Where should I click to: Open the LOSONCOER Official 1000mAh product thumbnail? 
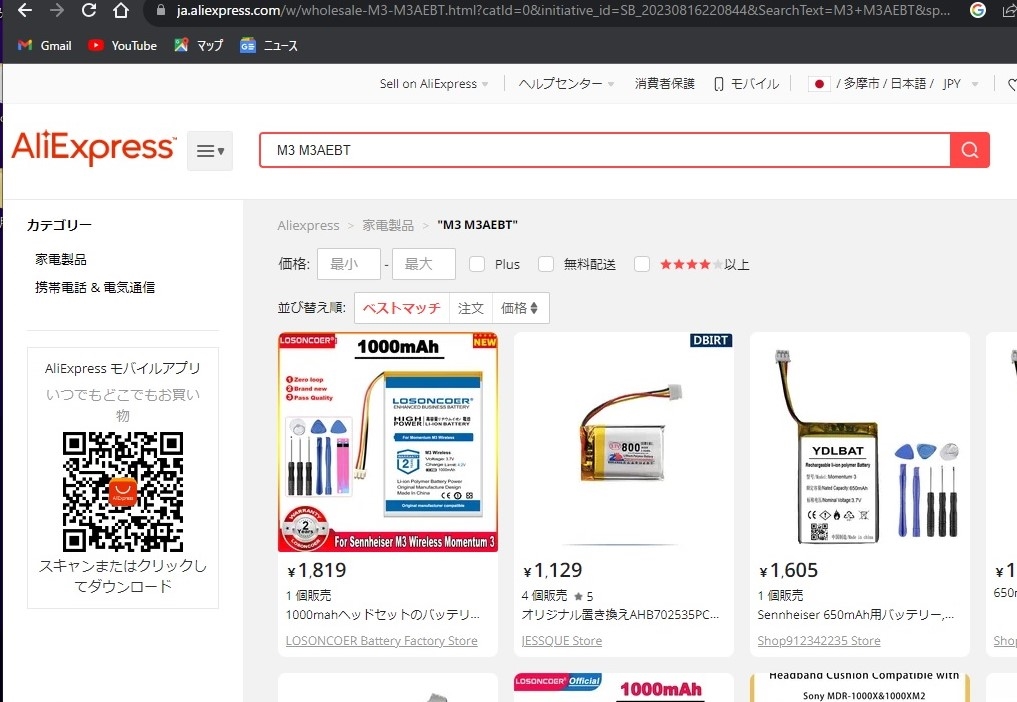pos(624,688)
